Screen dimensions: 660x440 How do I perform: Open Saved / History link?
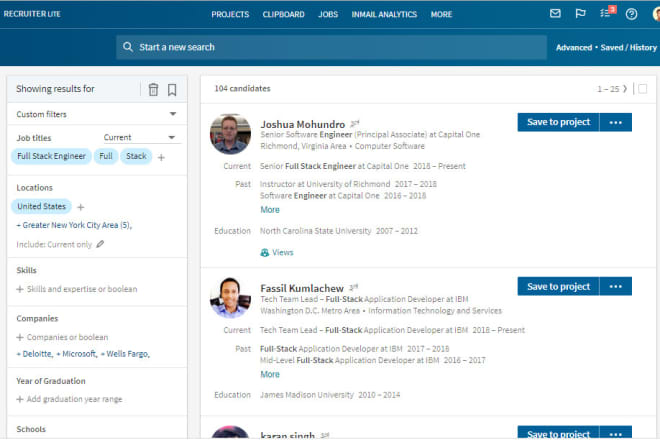[x=628, y=48]
